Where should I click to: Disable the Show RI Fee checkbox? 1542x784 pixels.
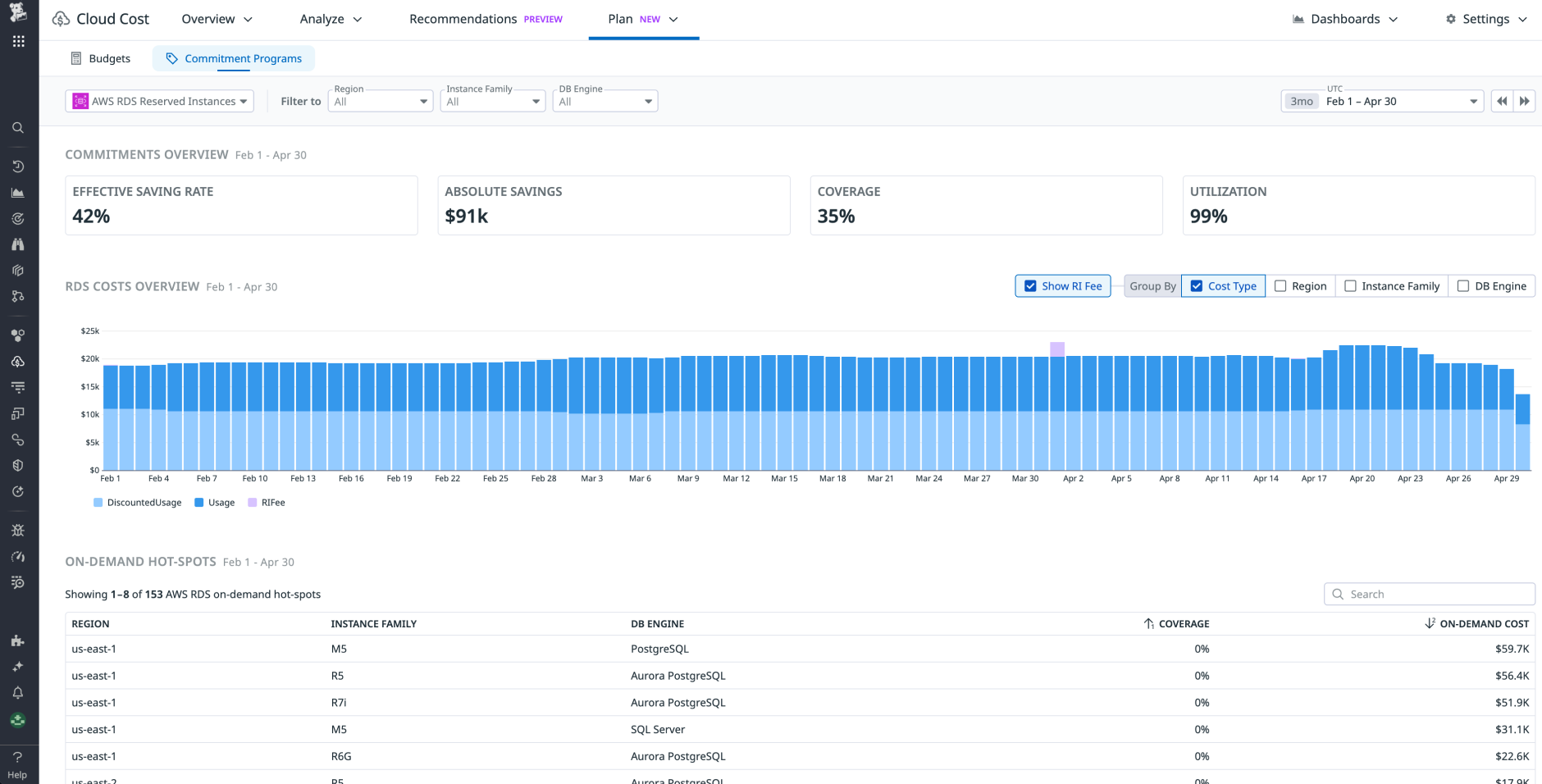click(x=1030, y=285)
